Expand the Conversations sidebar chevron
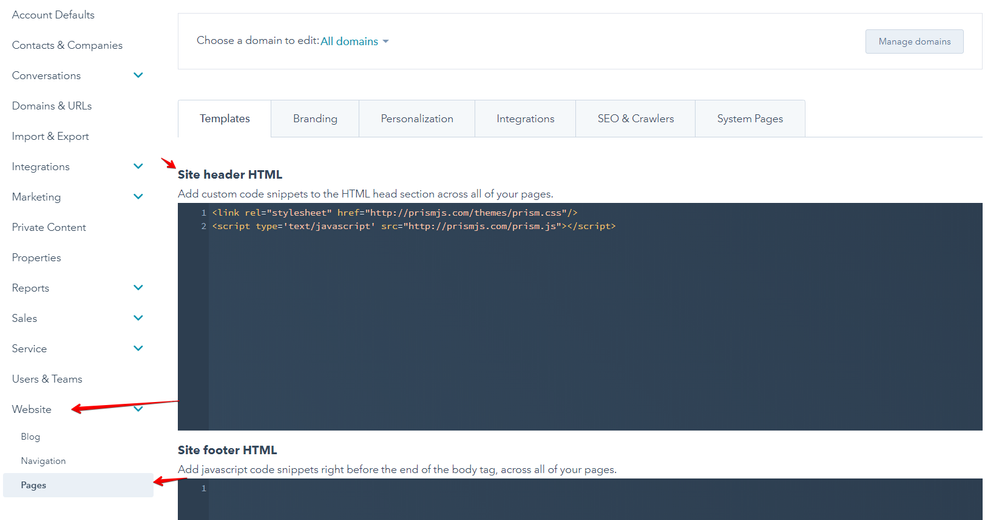This screenshot has width=999, height=520. [x=138, y=76]
